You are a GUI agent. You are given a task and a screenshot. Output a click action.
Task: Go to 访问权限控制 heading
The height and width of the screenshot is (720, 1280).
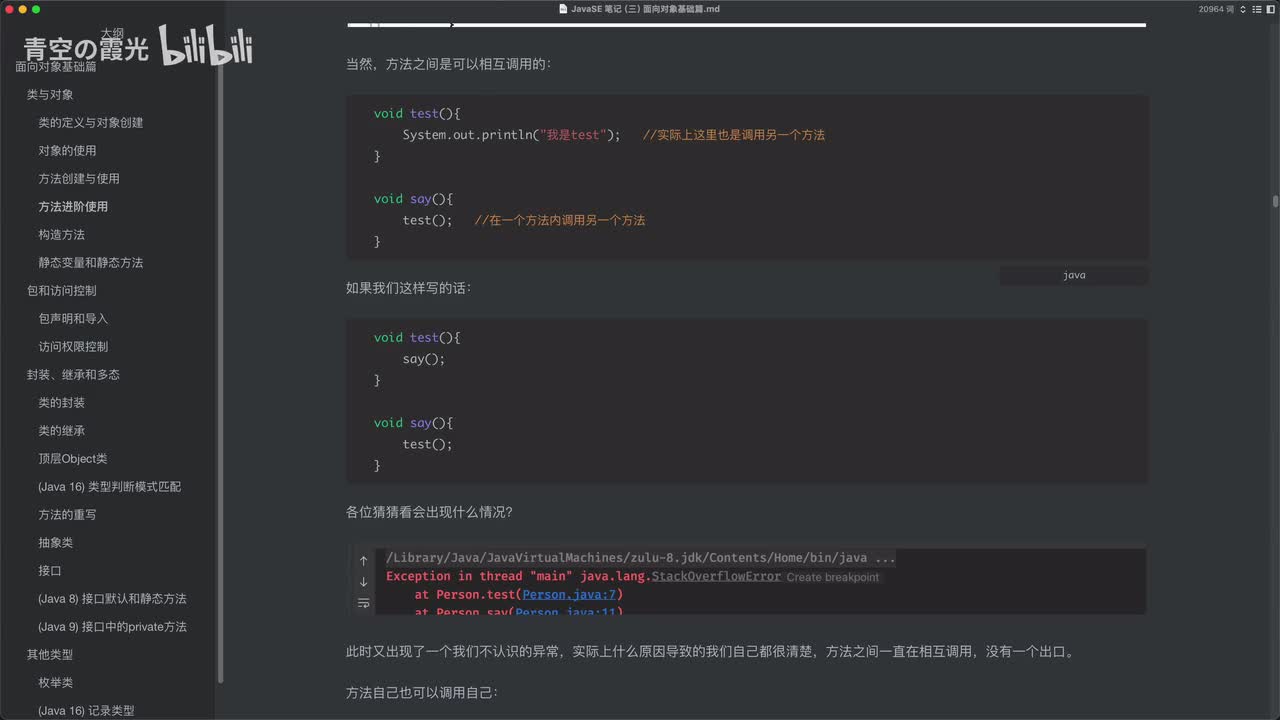point(73,347)
